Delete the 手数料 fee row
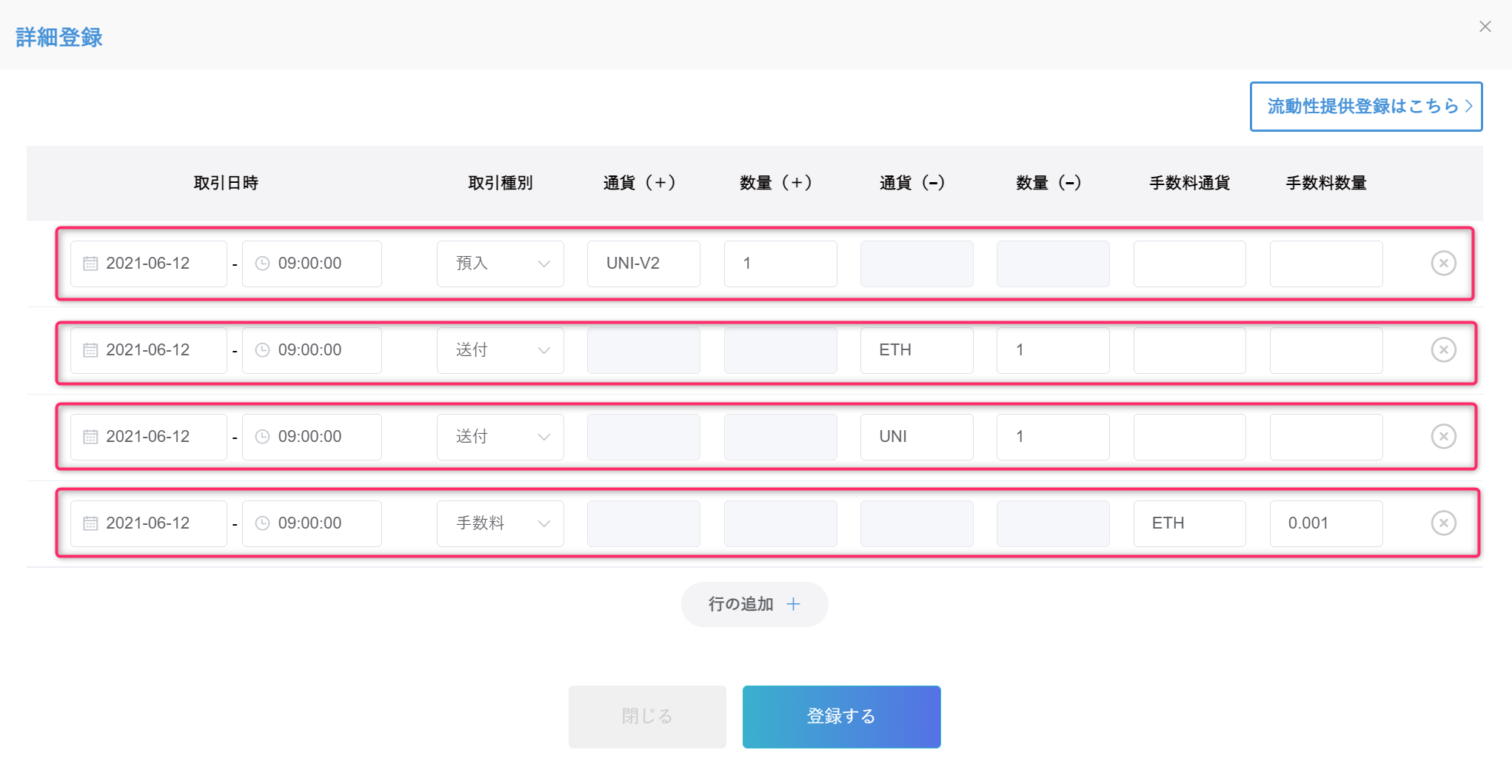Viewport: 1512px width, 784px height. (x=1443, y=523)
